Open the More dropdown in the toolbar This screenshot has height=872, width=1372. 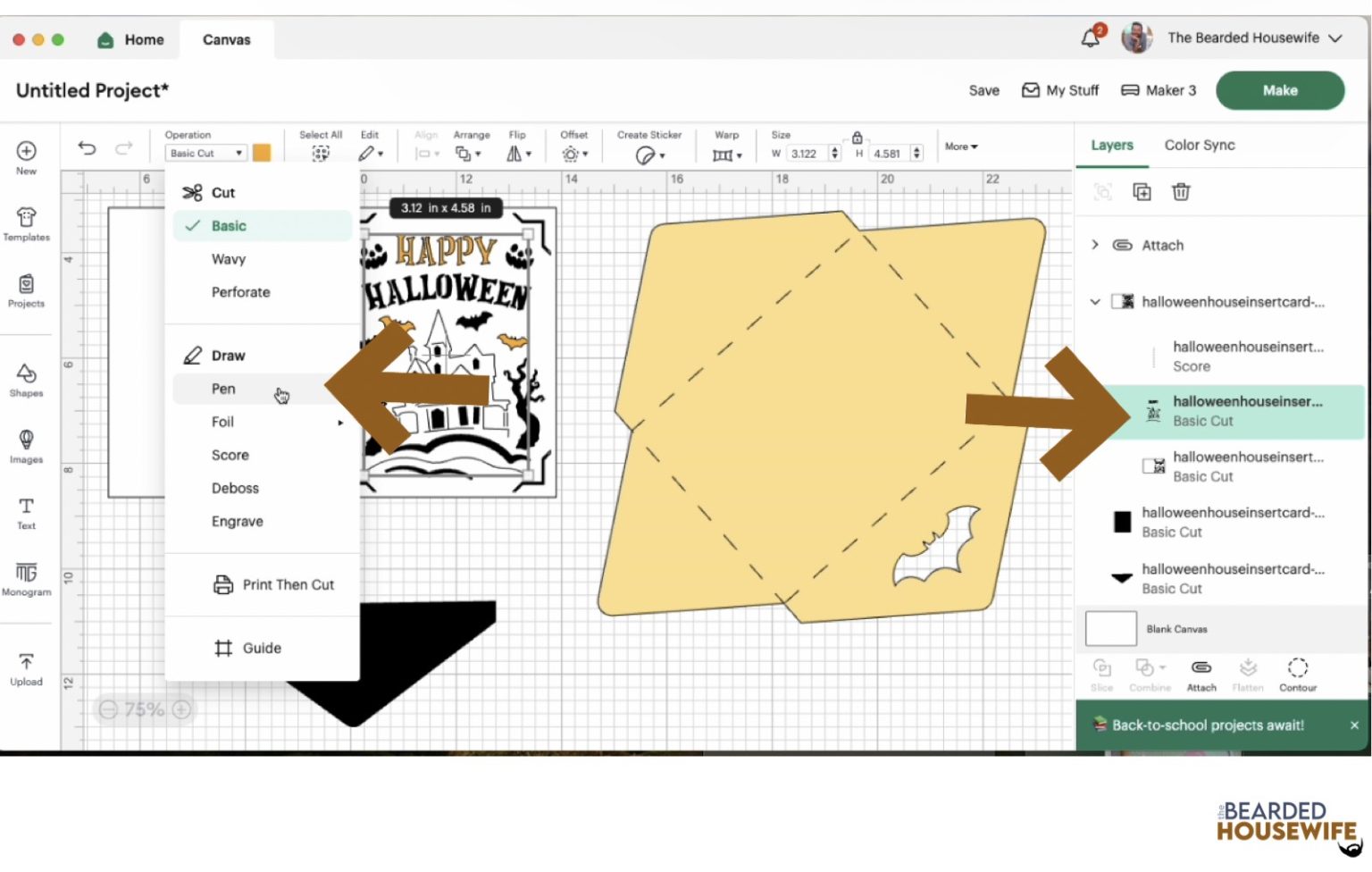(960, 147)
